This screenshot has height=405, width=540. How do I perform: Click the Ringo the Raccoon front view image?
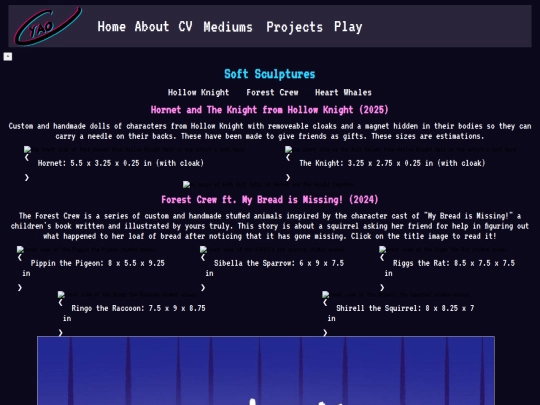pos(127,294)
